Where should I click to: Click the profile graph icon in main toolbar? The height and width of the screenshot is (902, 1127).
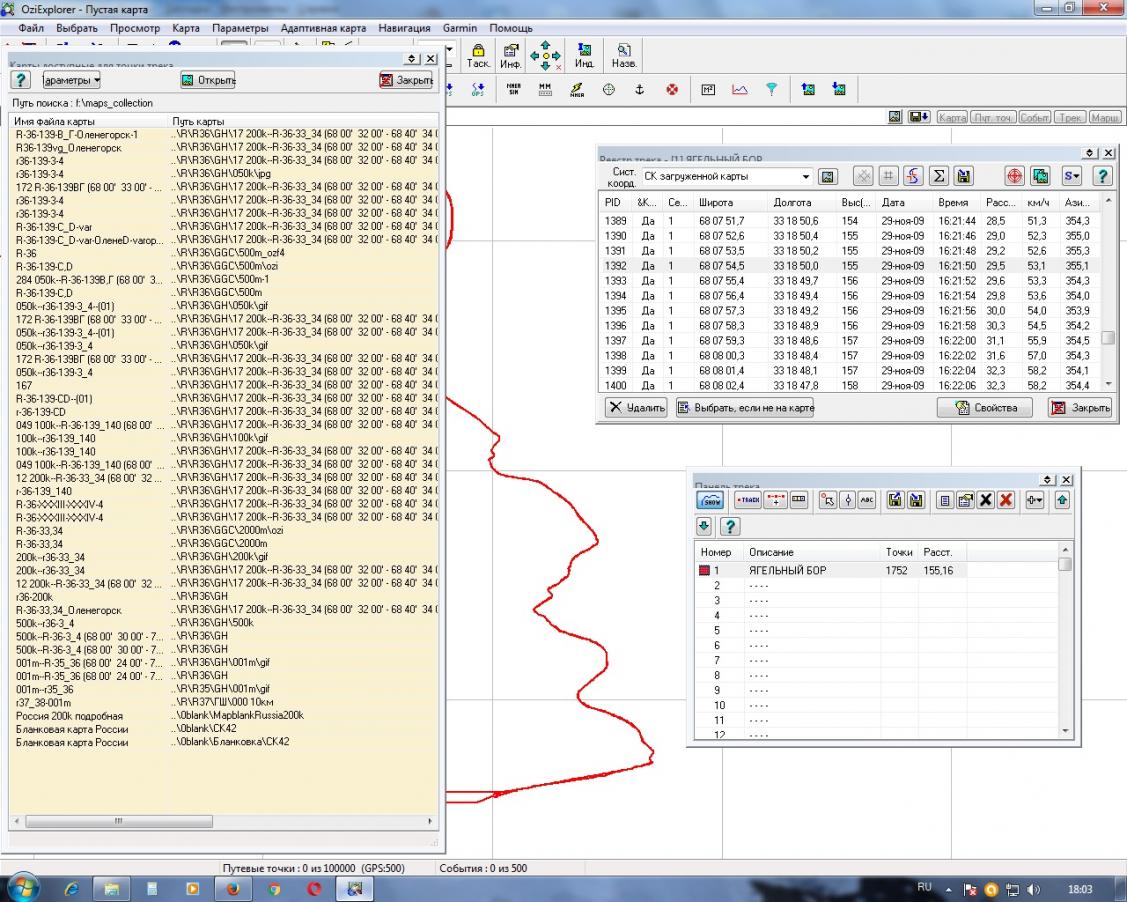tap(739, 89)
